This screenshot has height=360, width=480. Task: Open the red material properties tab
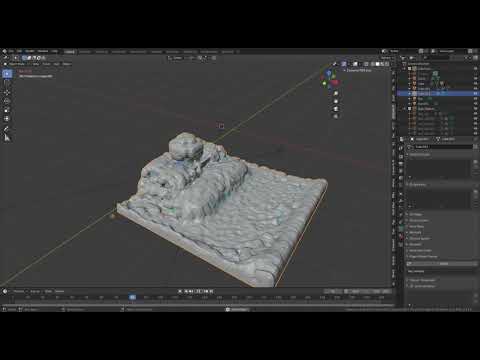(x=401, y=237)
